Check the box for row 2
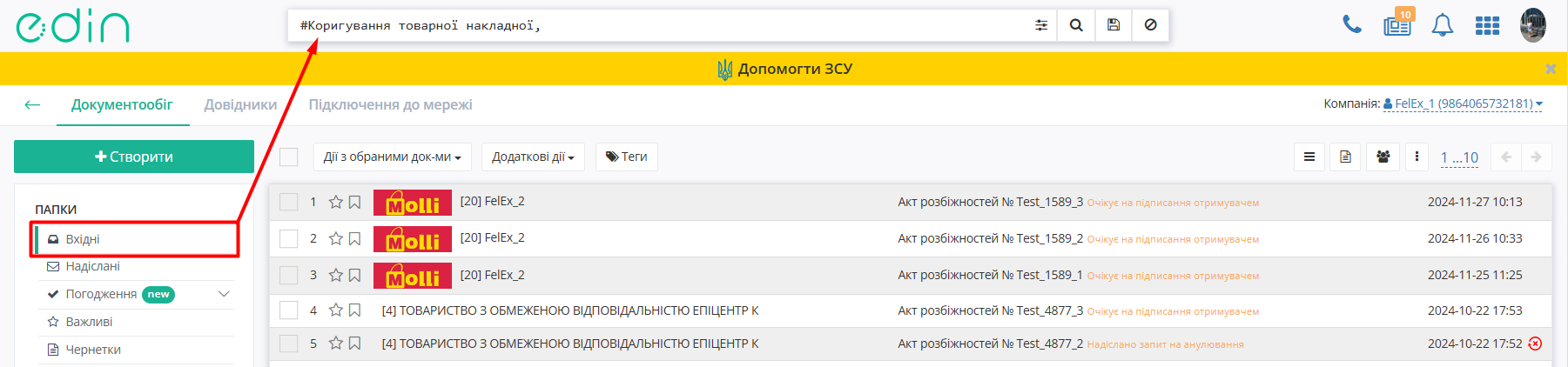 click(289, 238)
